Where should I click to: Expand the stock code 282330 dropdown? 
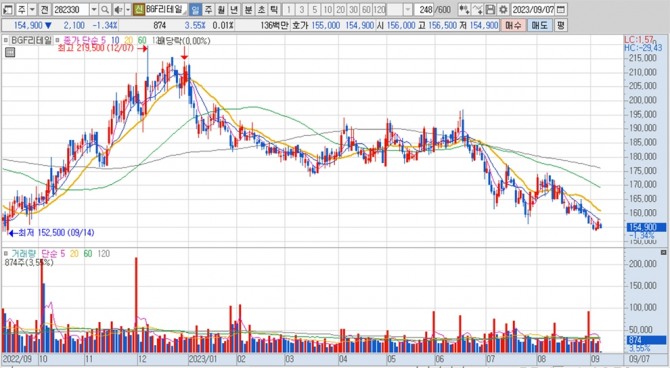pos(94,9)
